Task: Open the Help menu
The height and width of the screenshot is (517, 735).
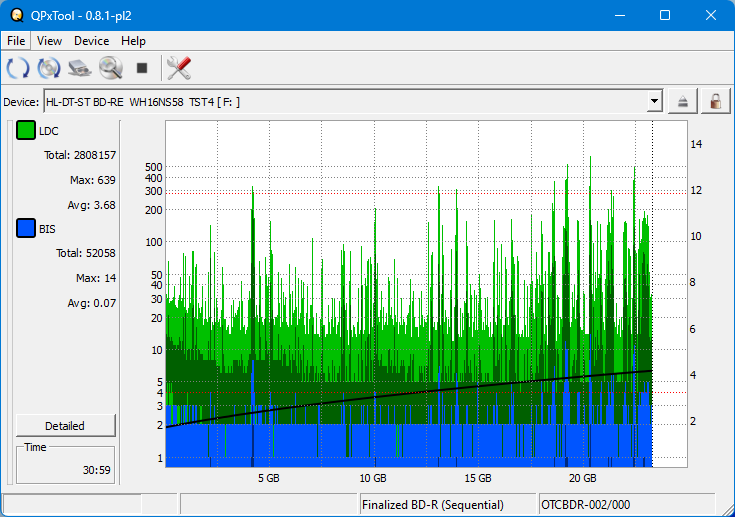Action: pos(133,41)
